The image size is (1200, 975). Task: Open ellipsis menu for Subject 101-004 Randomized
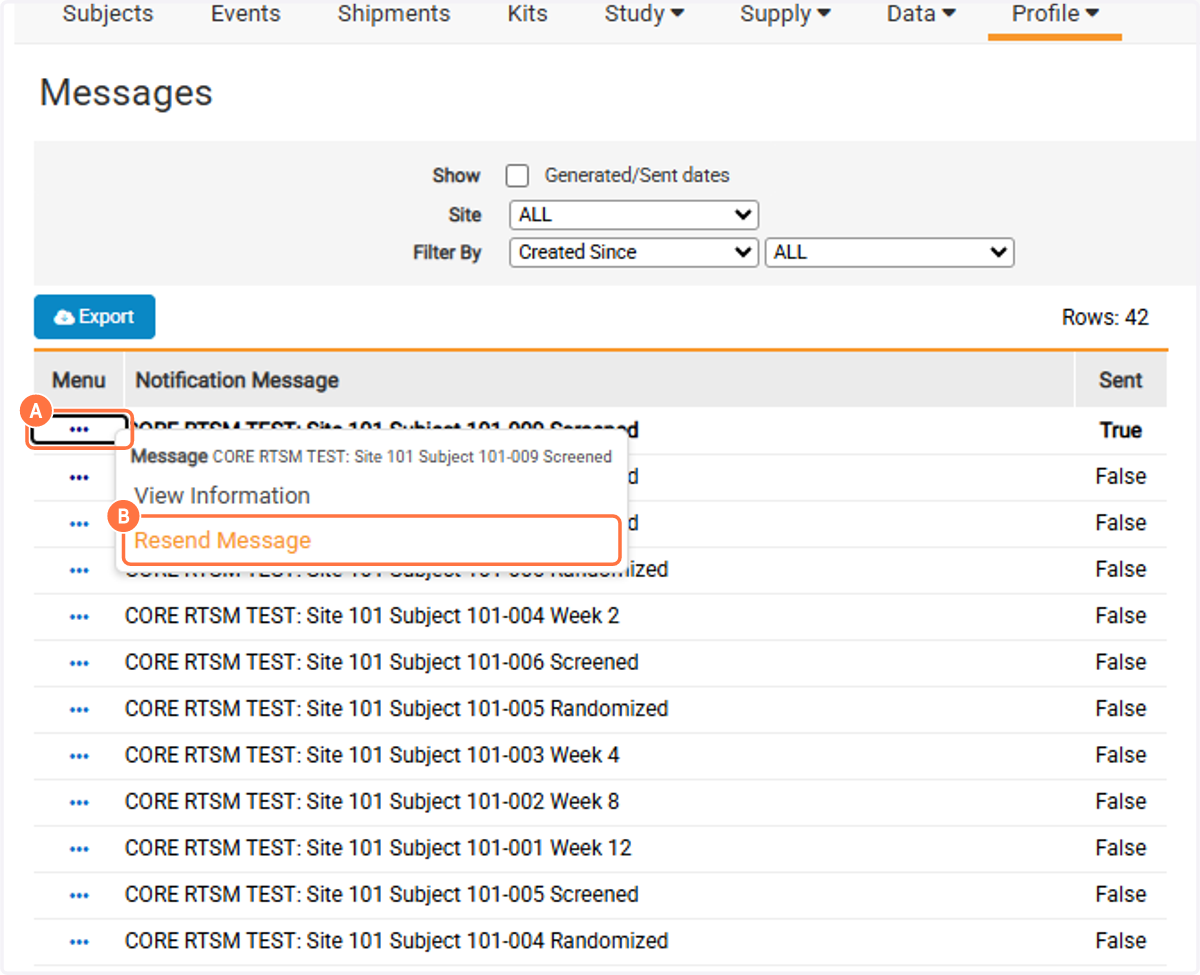point(79,942)
